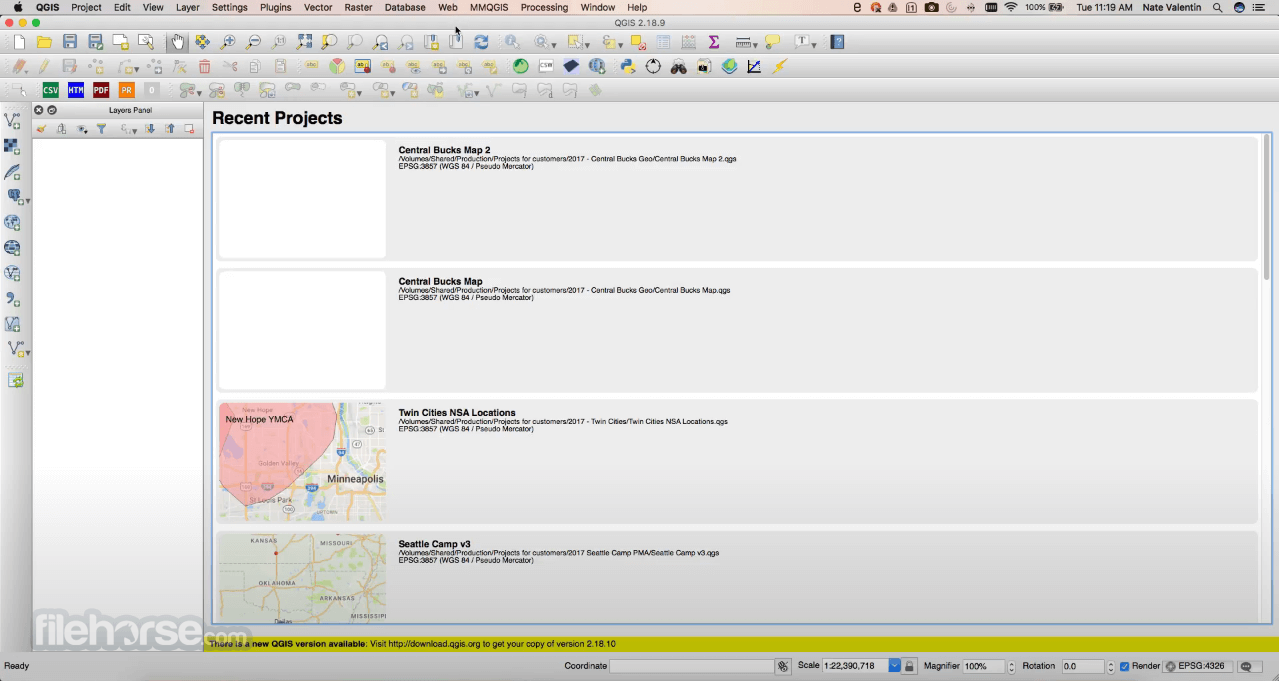This screenshot has width=1279, height=681.
Task: Open the Plugins menu
Action: click(275, 7)
